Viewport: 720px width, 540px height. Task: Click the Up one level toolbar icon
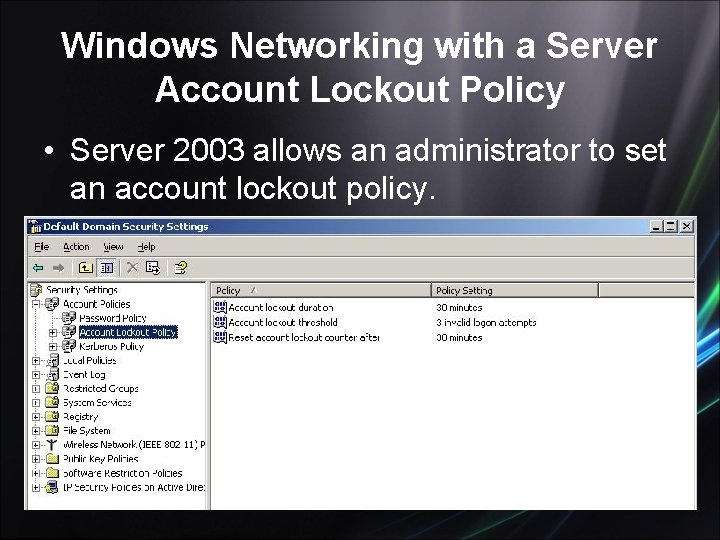coord(85,268)
